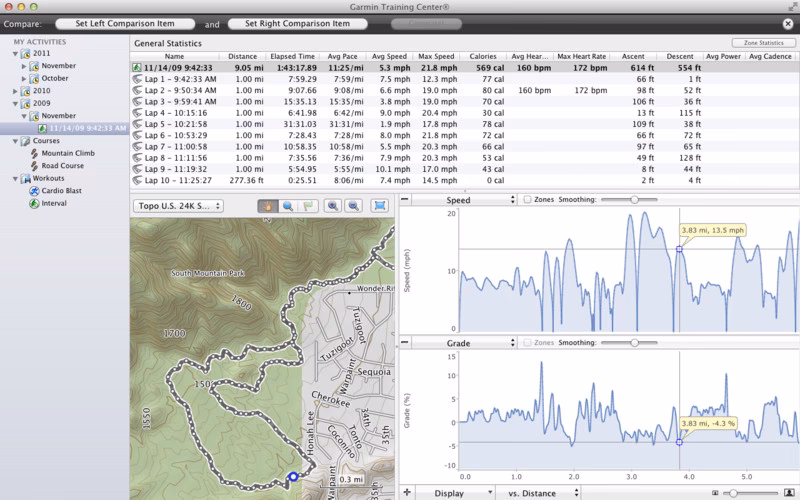The width and height of the screenshot is (800, 500).
Task: Open the Grade graph type dropdown
Action: coord(466,343)
